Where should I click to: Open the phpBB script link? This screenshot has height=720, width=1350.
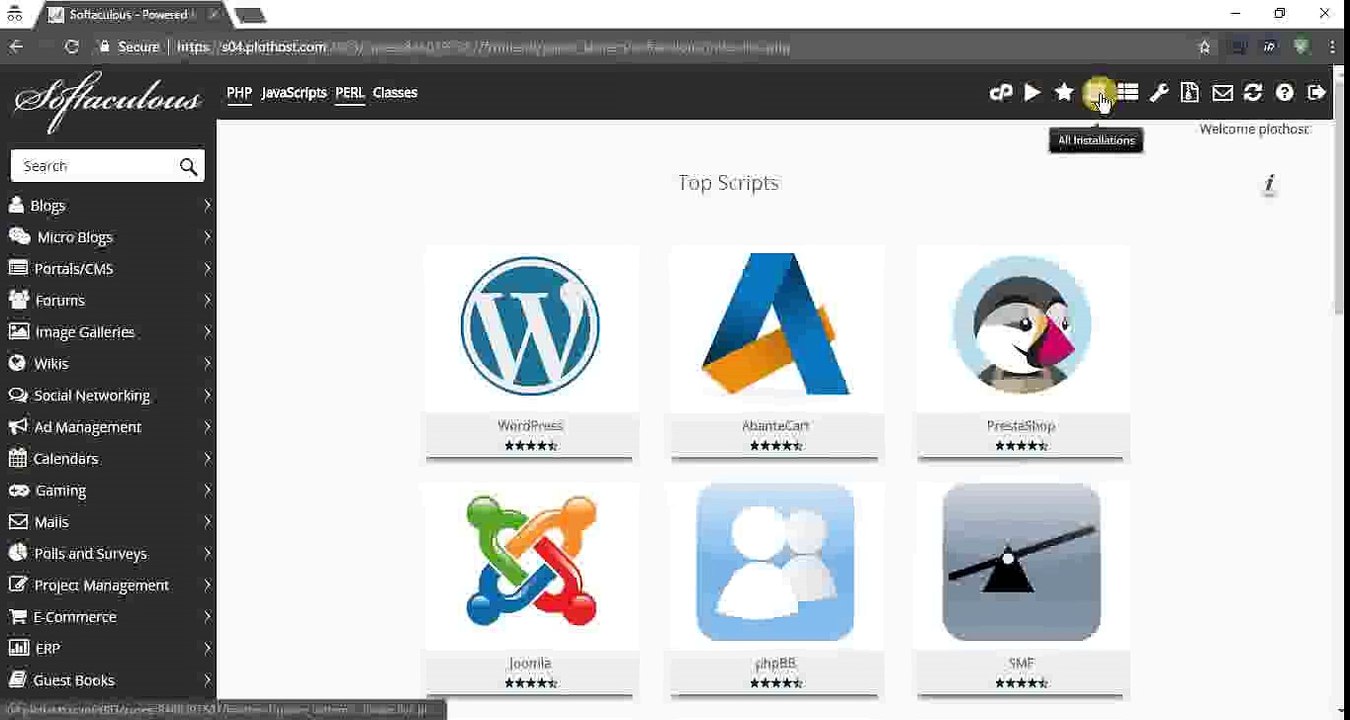[776, 663]
